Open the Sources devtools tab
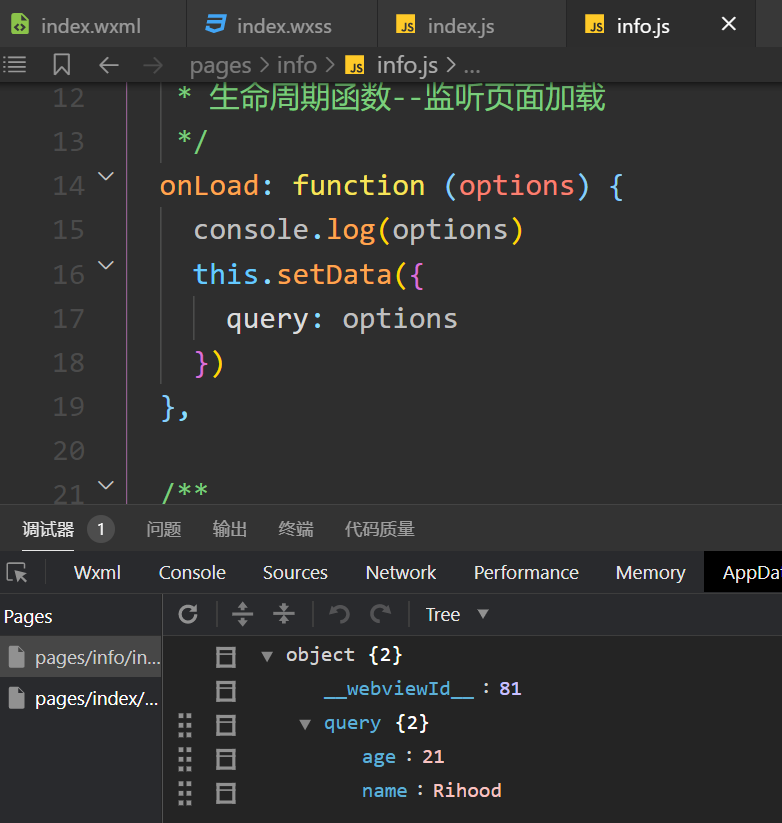The height and width of the screenshot is (823, 782). (295, 573)
